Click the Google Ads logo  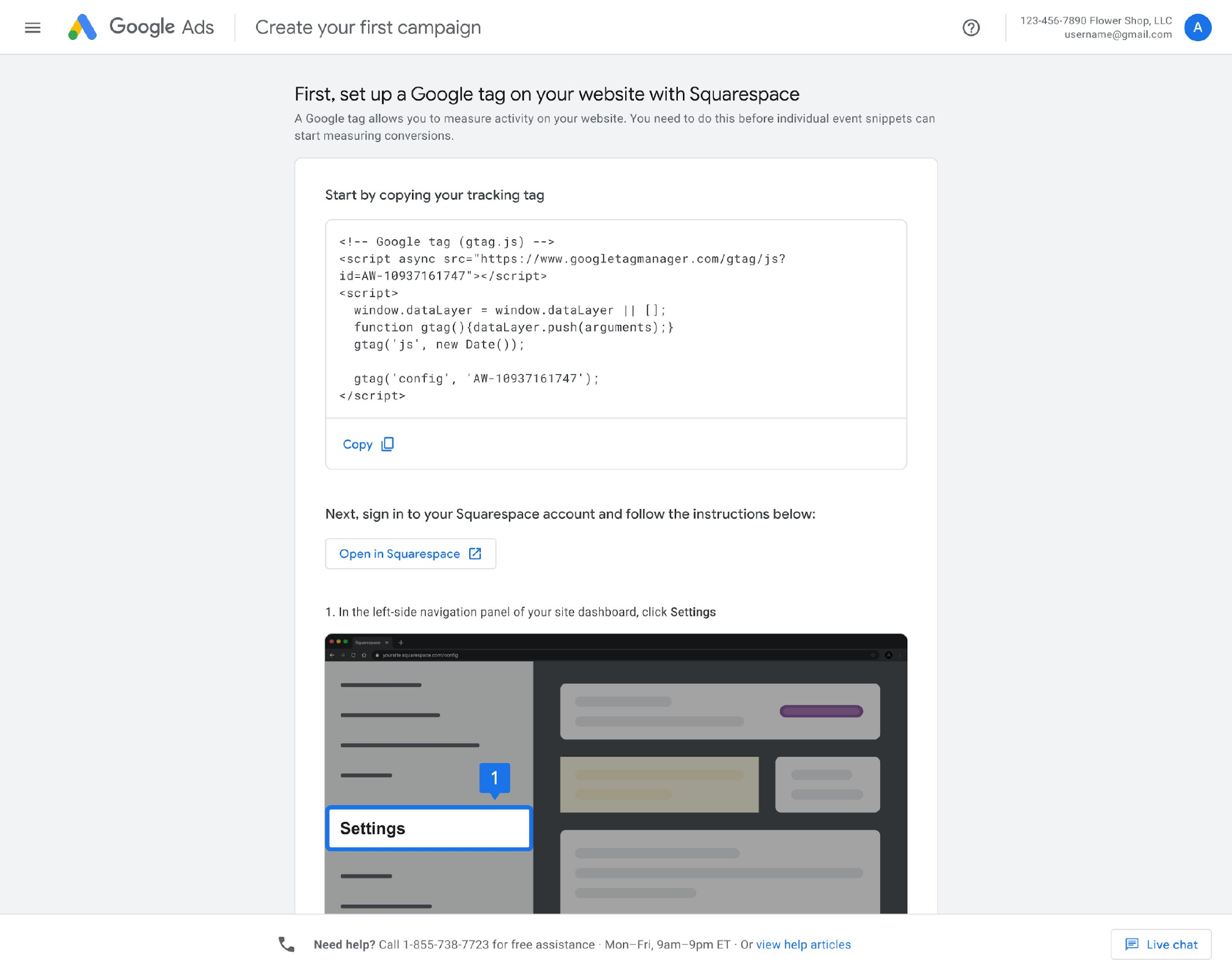141,27
